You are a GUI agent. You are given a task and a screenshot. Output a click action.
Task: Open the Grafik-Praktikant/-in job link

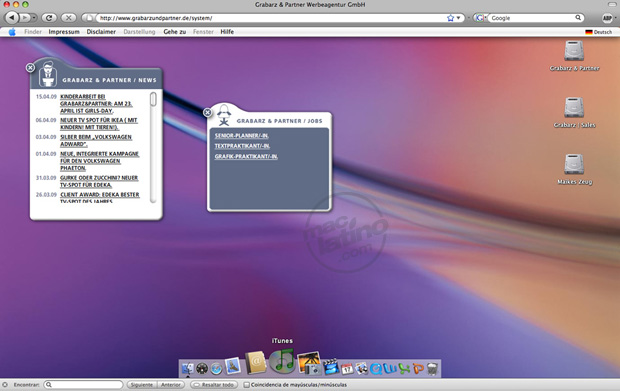246,157
